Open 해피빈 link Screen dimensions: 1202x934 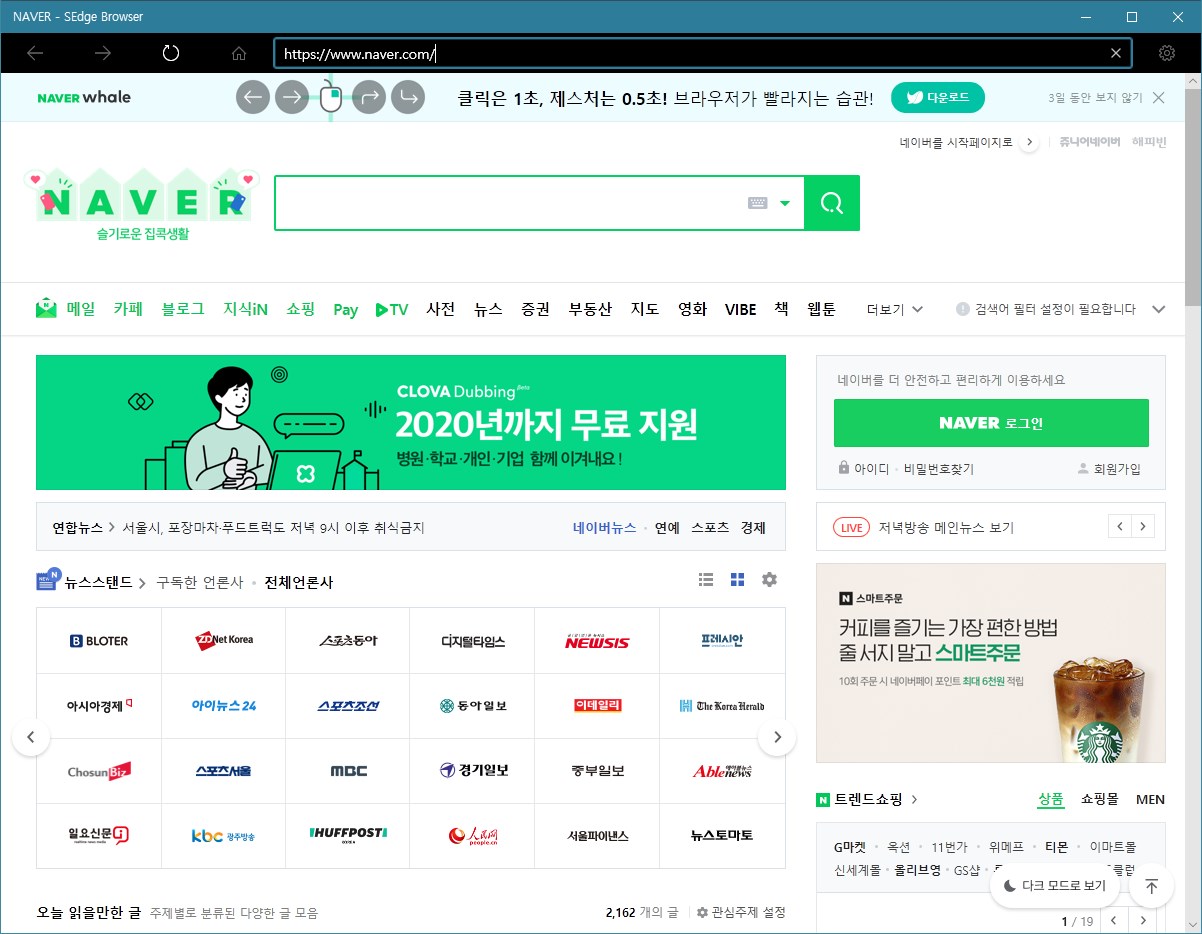[x=1149, y=142]
